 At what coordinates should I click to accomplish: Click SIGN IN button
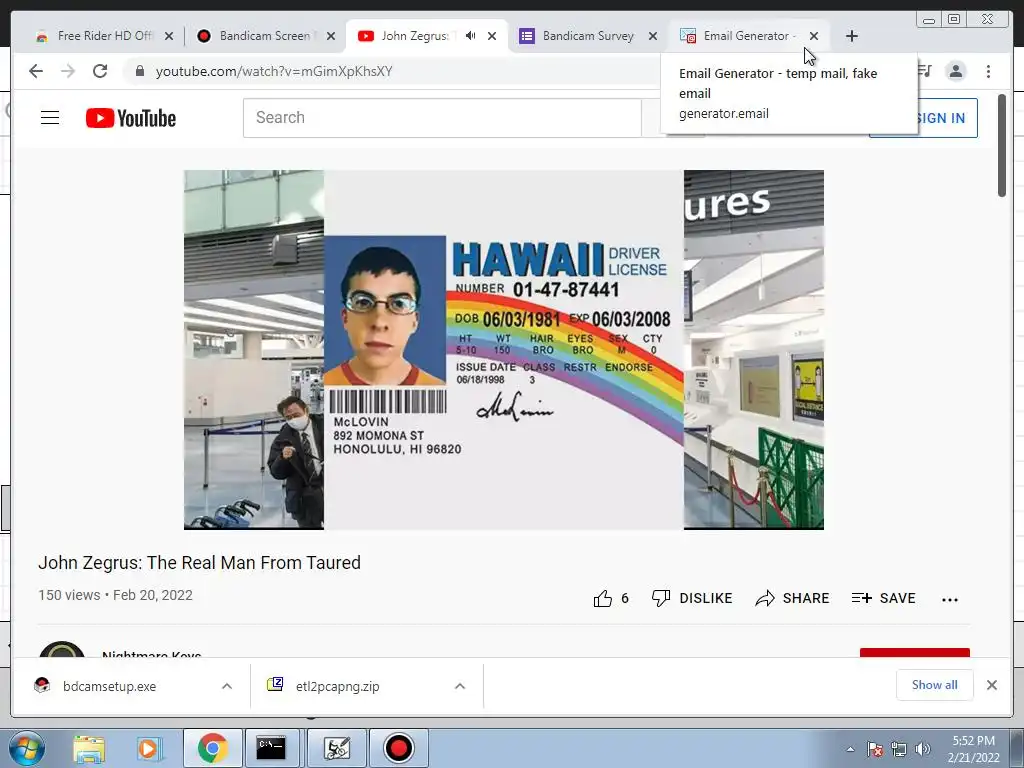[939, 118]
